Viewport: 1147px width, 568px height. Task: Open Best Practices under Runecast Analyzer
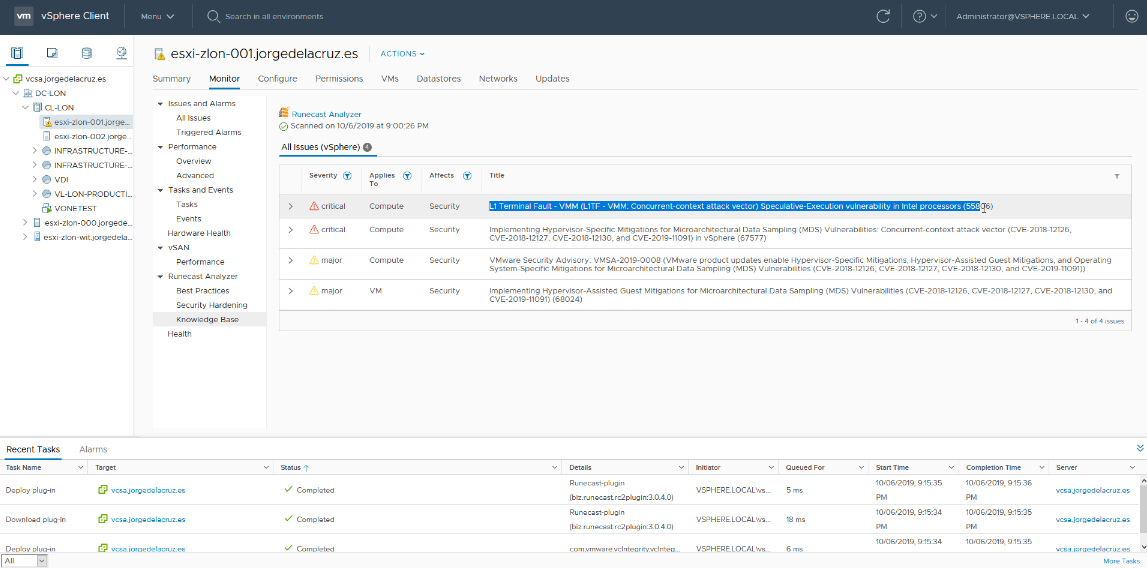203,291
